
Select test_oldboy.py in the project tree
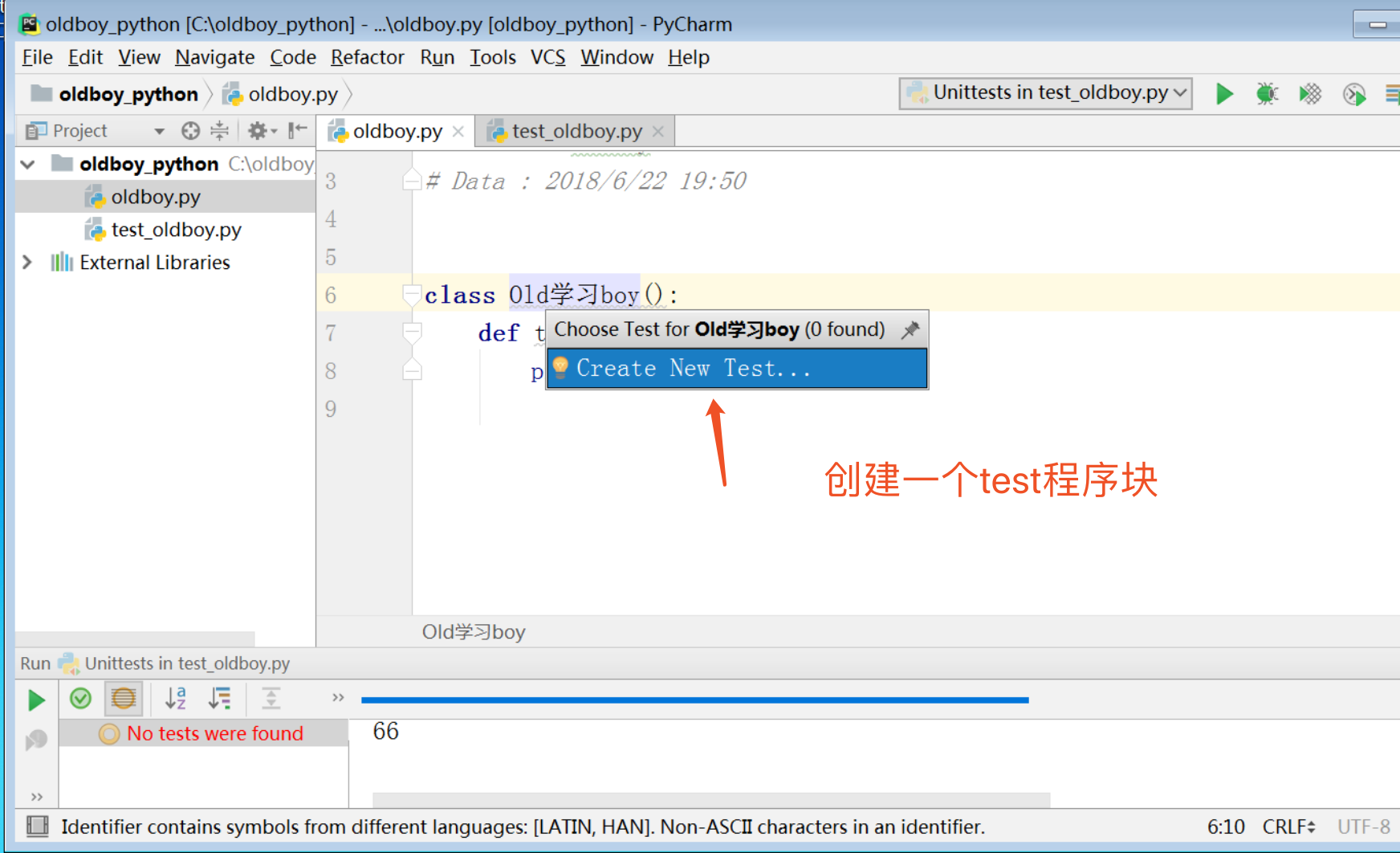click(165, 230)
